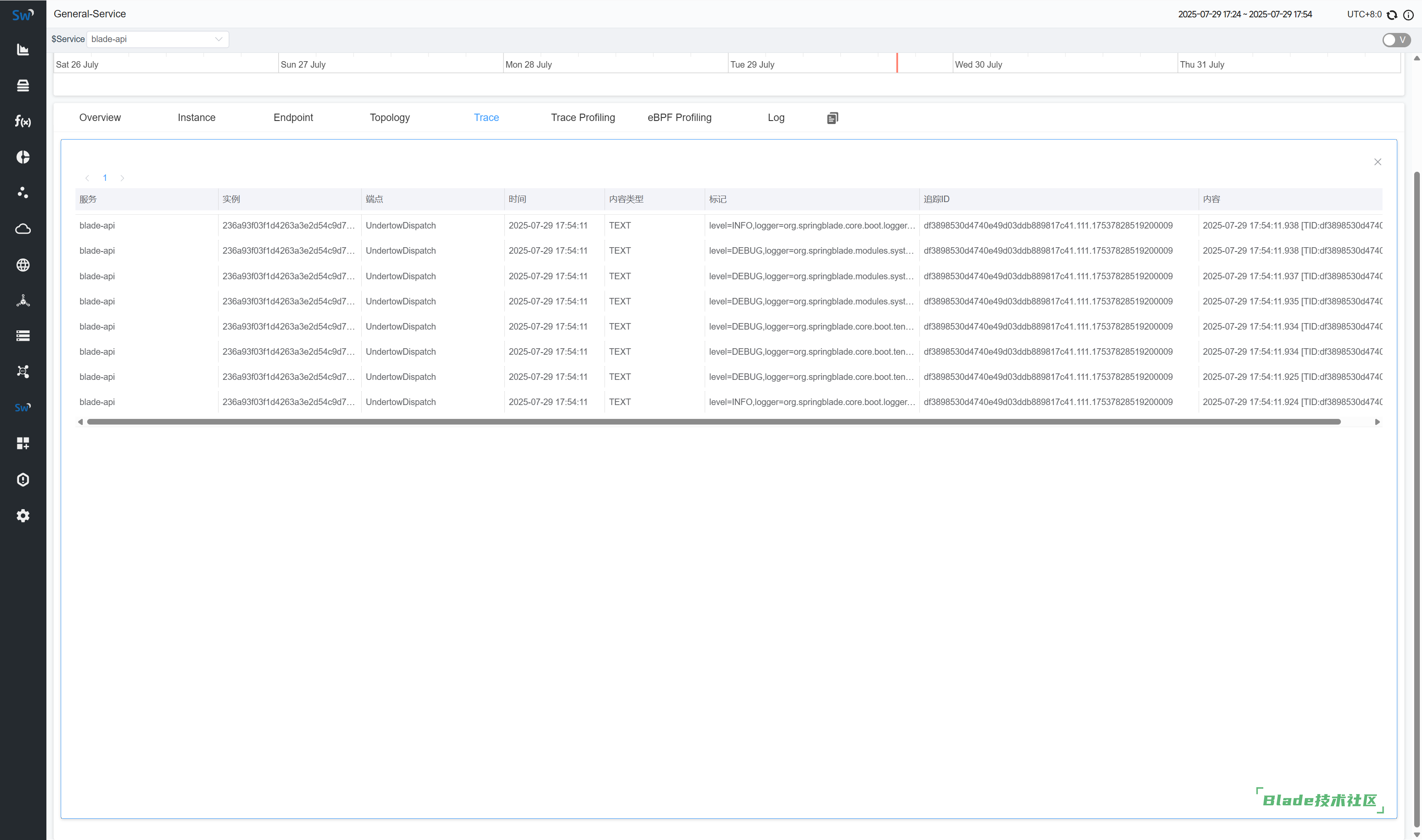Open the settings gear sidebar icon

point(23,516)
